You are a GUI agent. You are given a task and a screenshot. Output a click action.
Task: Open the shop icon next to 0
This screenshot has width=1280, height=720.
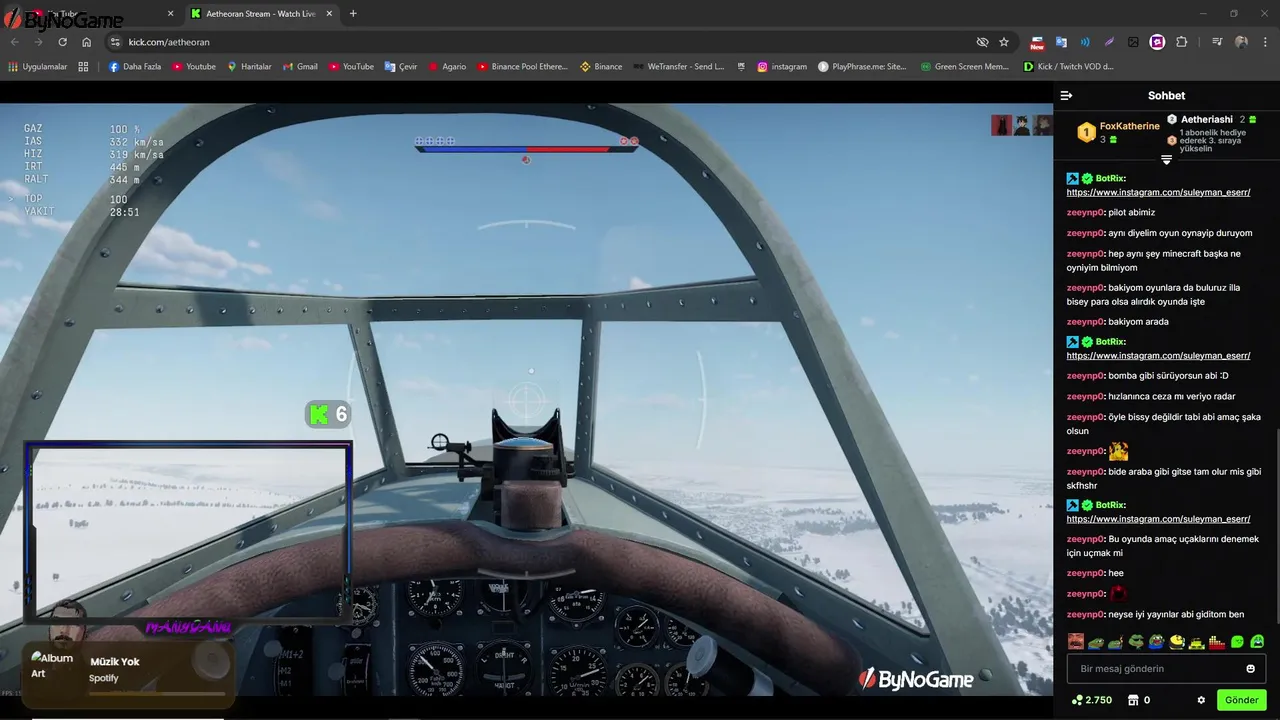[x=1133, y=700]
